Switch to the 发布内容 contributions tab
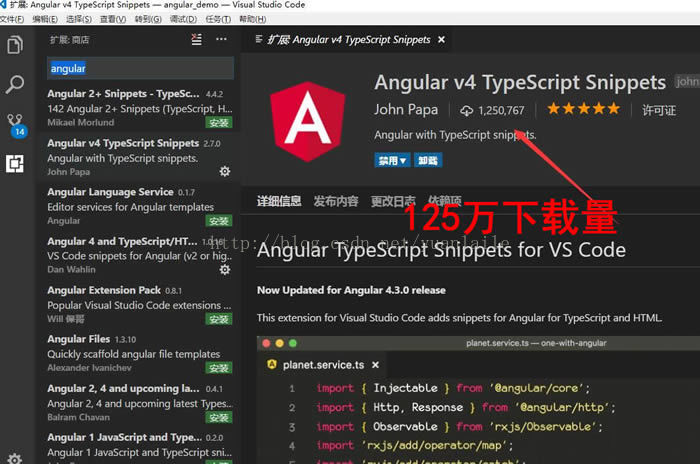This screenshot has width=700, height=464. pyautogui.click(x=336, y=201)
